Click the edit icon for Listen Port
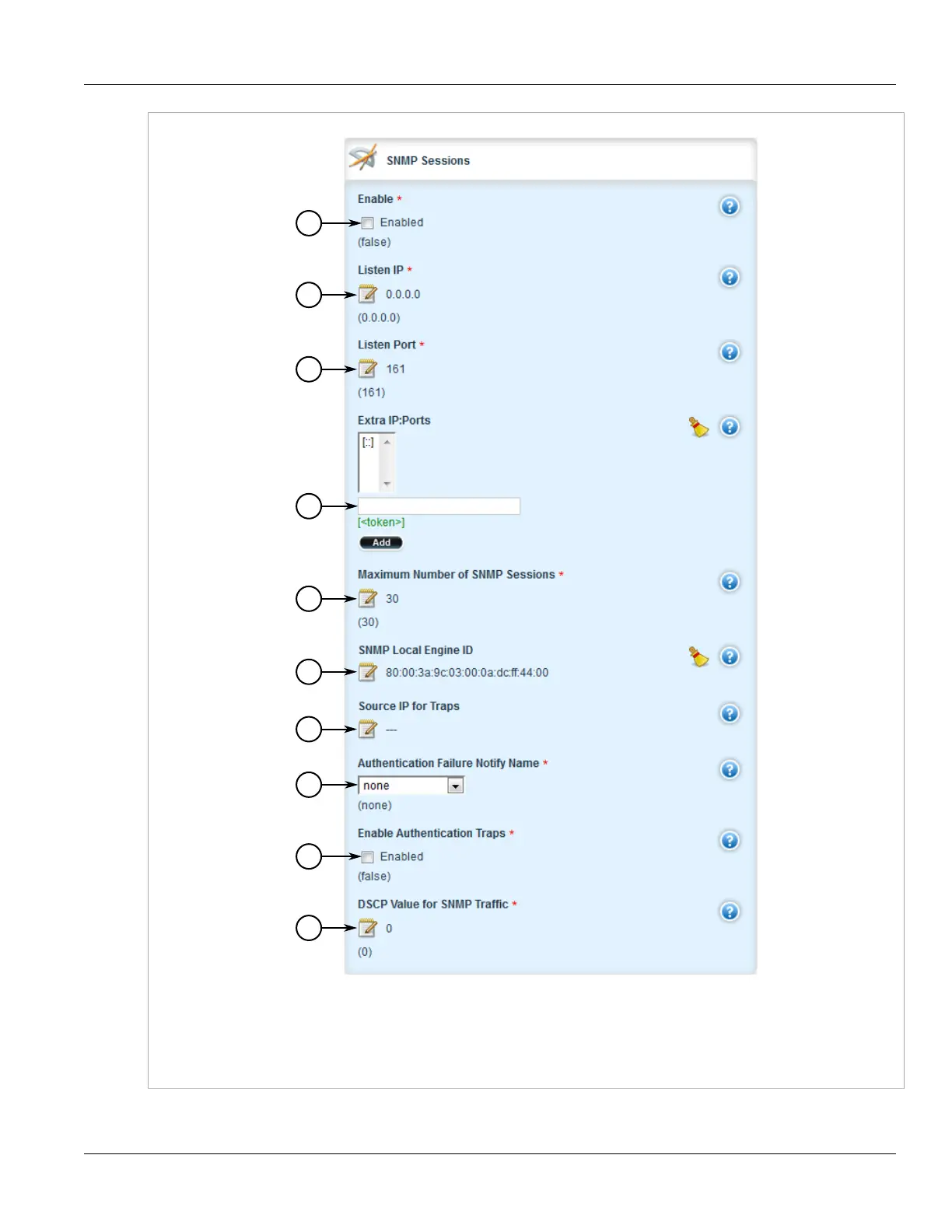This screenshot has height=1232, width=952. coord(367,369)
